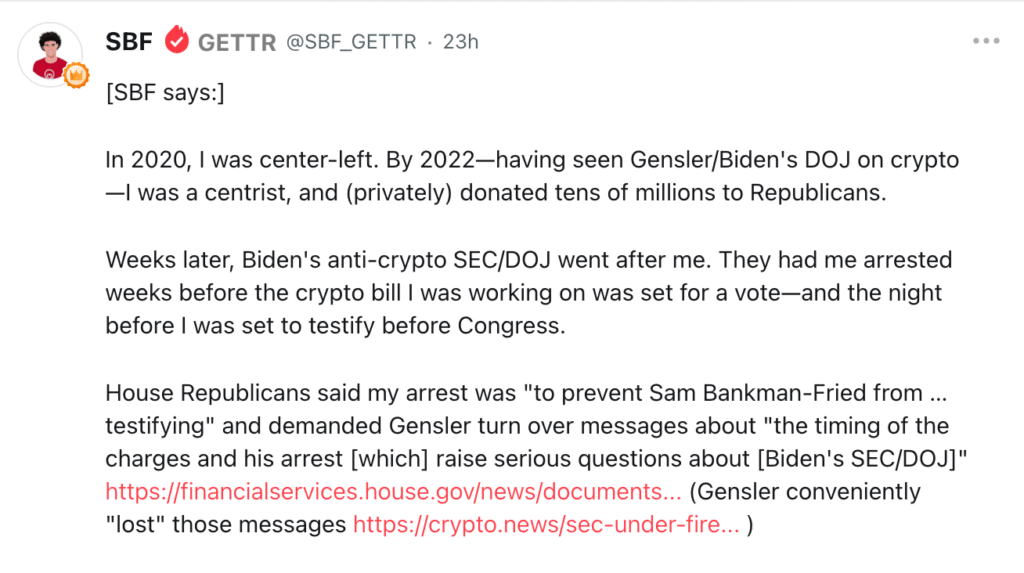Click the line about donating to Republicans
1024x573 pixels.
[495, 194]
